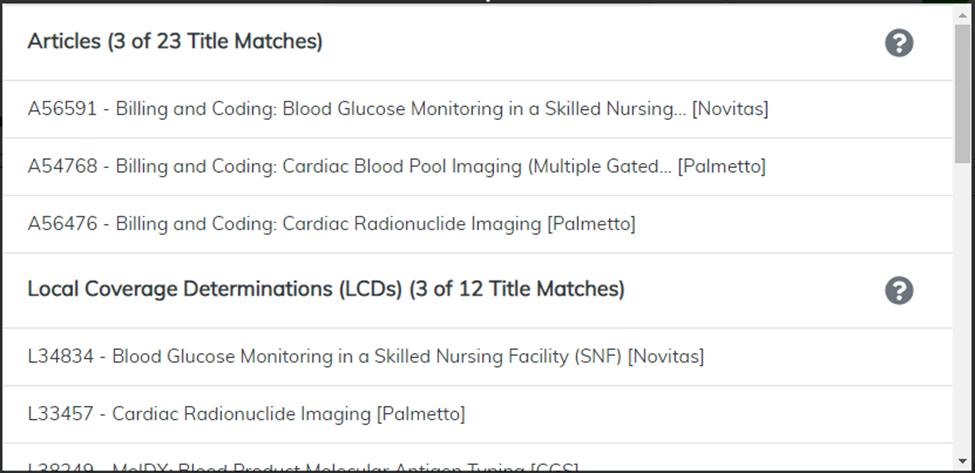This screenshot has width=975, height=473.
Task: Click the [Novitas] tag on LCD L34834
Action: [665, 356]
